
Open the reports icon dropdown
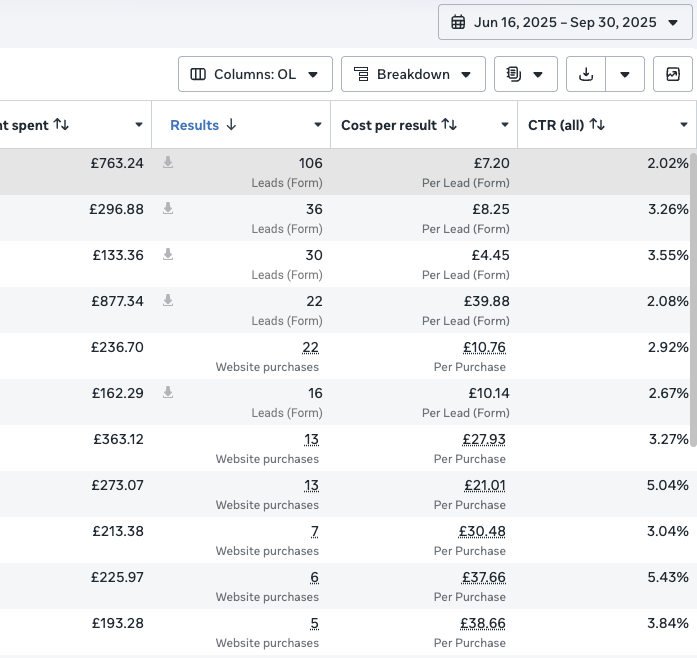click(x=526, y=74)
